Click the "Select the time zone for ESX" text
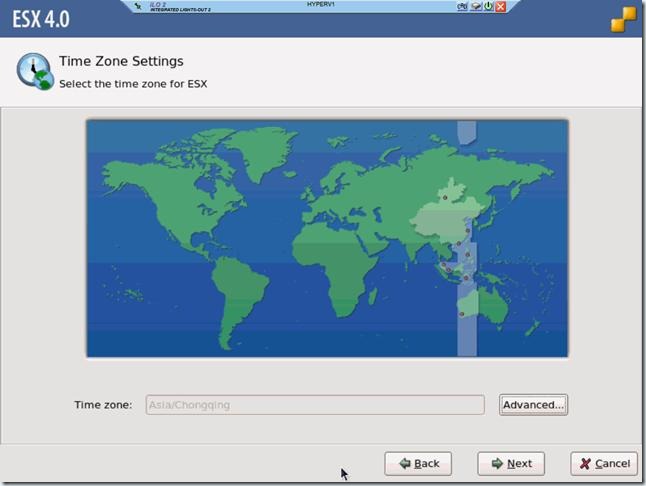This screenshot has width=646, height=486. click(133, 84)
